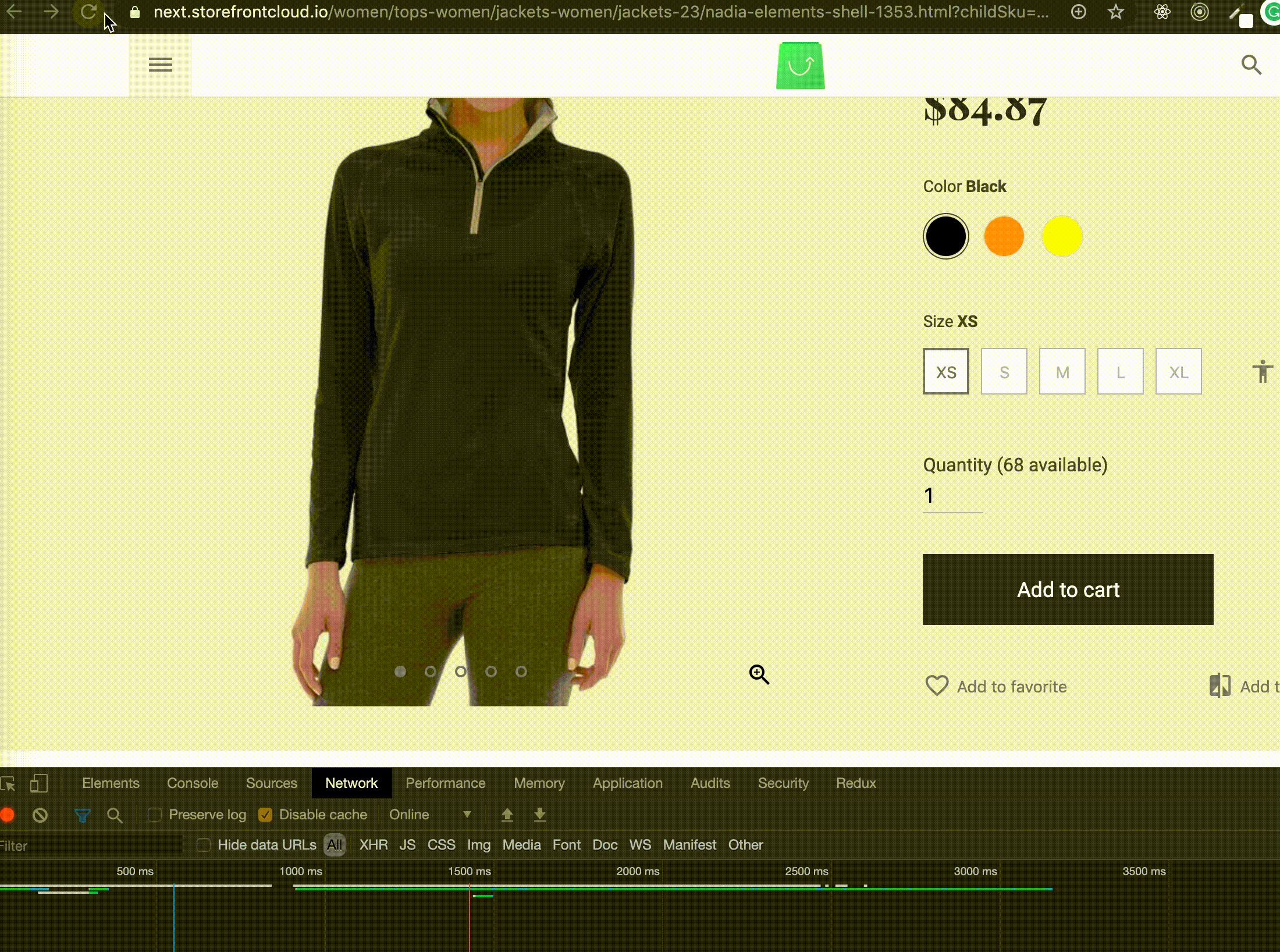Open the Memory tab

click(539, 783)
